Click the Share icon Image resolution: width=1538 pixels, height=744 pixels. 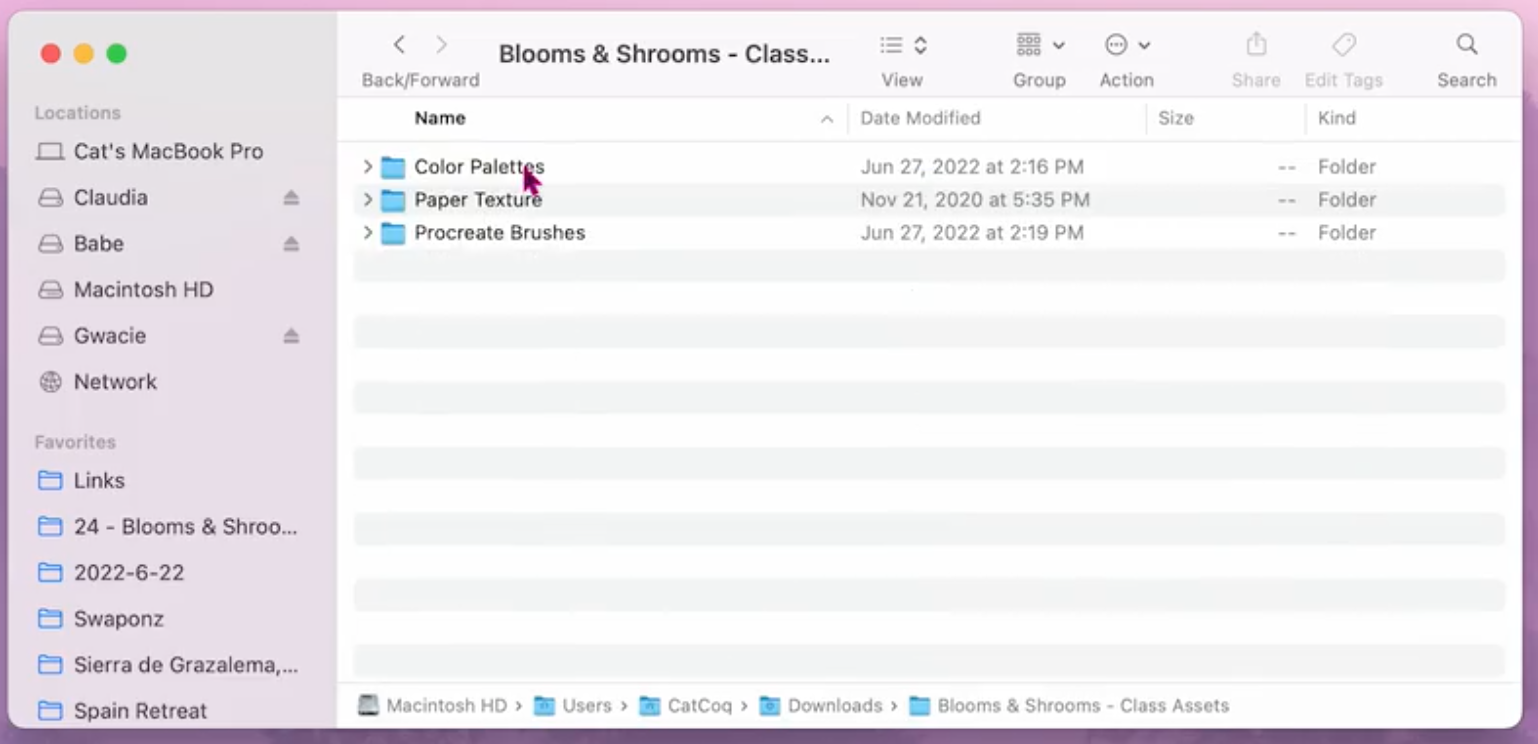(x=1255, y=44)
